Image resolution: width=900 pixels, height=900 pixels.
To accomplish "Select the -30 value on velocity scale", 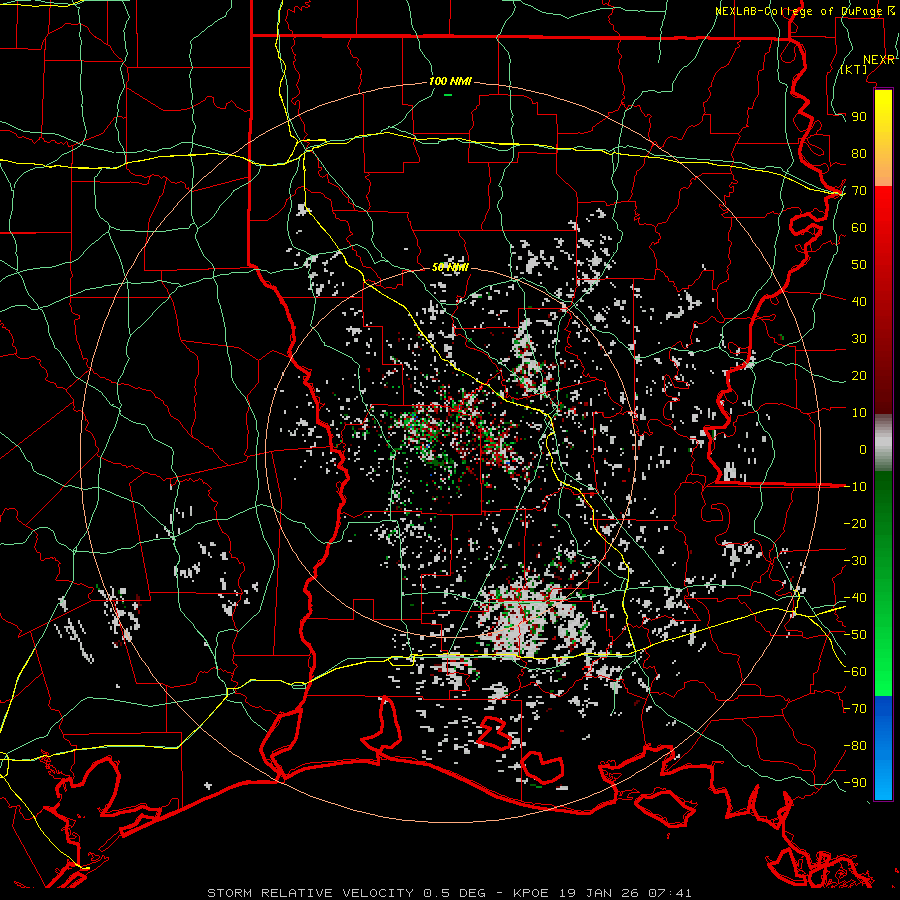I will pyautogui.click(x=855, y=561).
